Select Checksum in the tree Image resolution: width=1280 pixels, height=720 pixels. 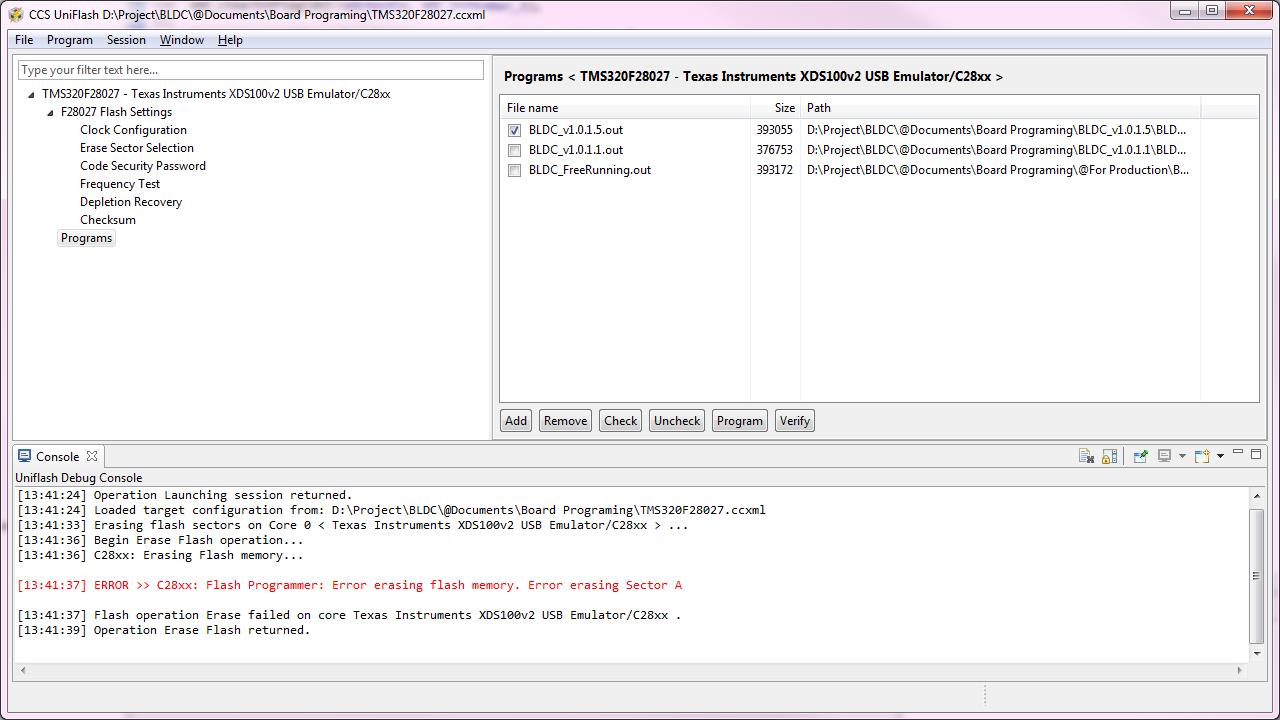(x=108, y=220)
